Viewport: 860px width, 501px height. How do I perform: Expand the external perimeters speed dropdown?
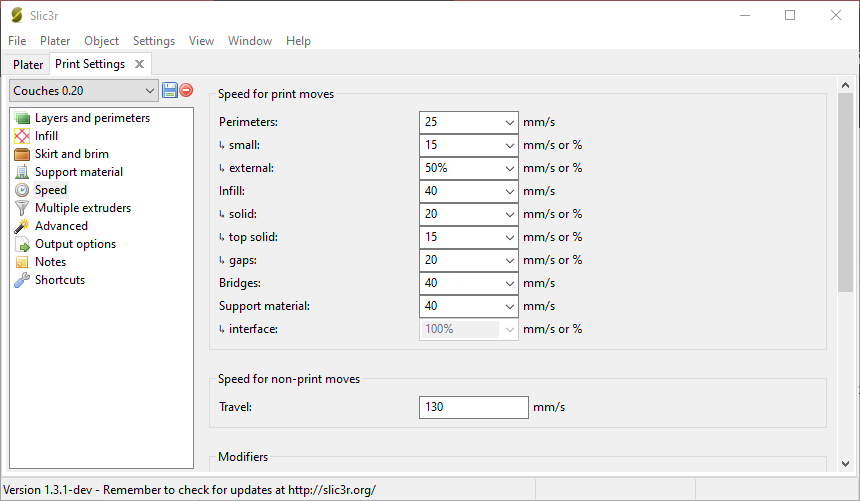(x=510, y=168)
